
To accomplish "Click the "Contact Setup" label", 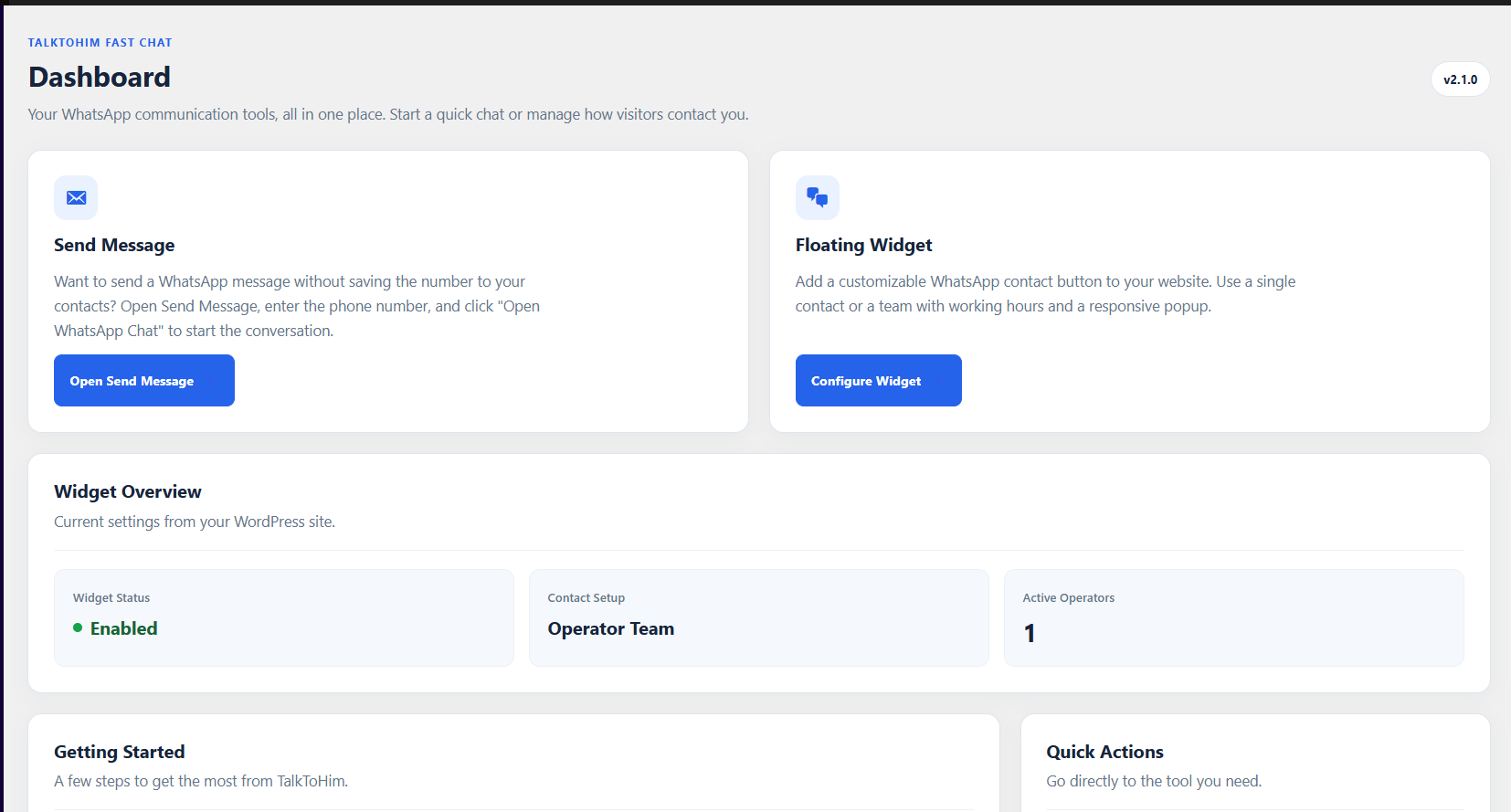I will tap(586, 598).
